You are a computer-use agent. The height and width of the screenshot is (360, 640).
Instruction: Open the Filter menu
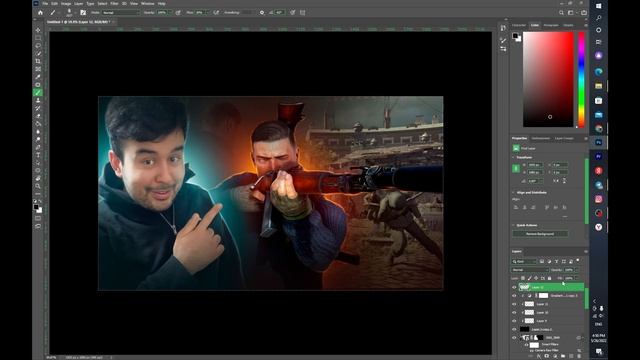(114, 3)
